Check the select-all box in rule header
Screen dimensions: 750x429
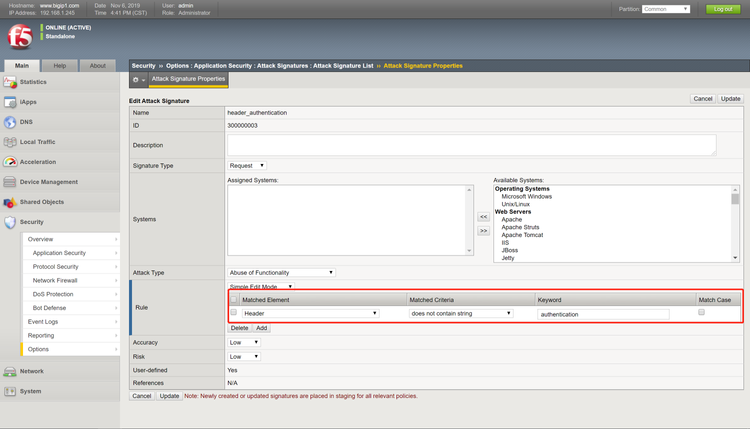(234, 299)
